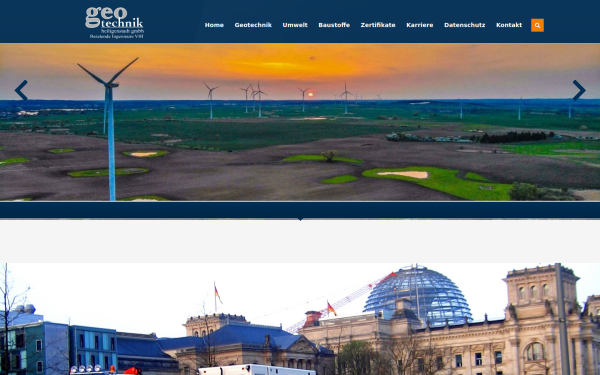This screenshot has width=600, height=375.
Task: Open the Zertifikate menu entry
Action: [378, 25]
